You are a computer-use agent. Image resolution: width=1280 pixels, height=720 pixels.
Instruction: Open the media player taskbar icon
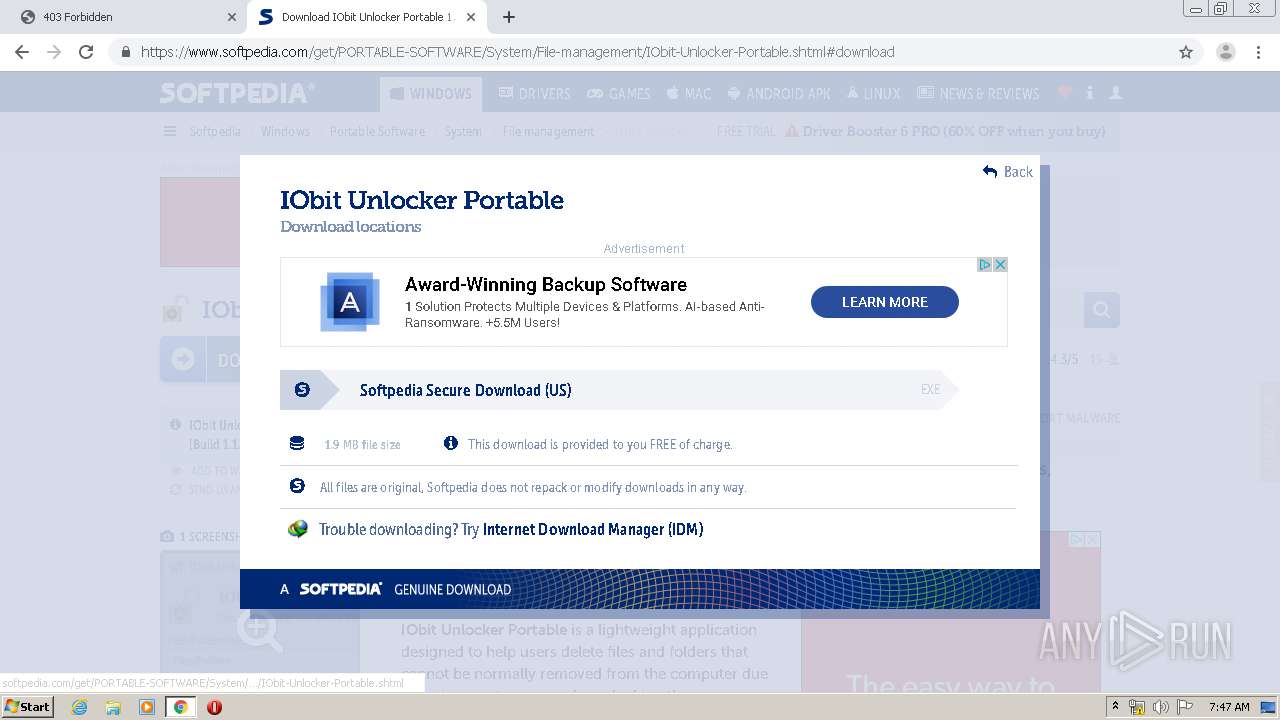(147, 707)
